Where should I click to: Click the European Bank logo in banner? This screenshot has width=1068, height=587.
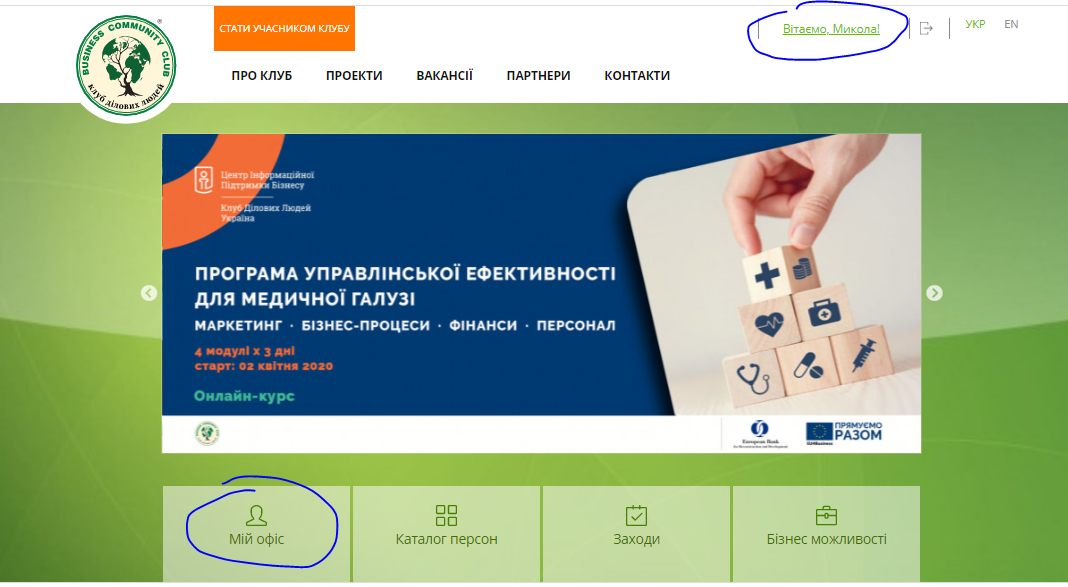pos(760,434)
